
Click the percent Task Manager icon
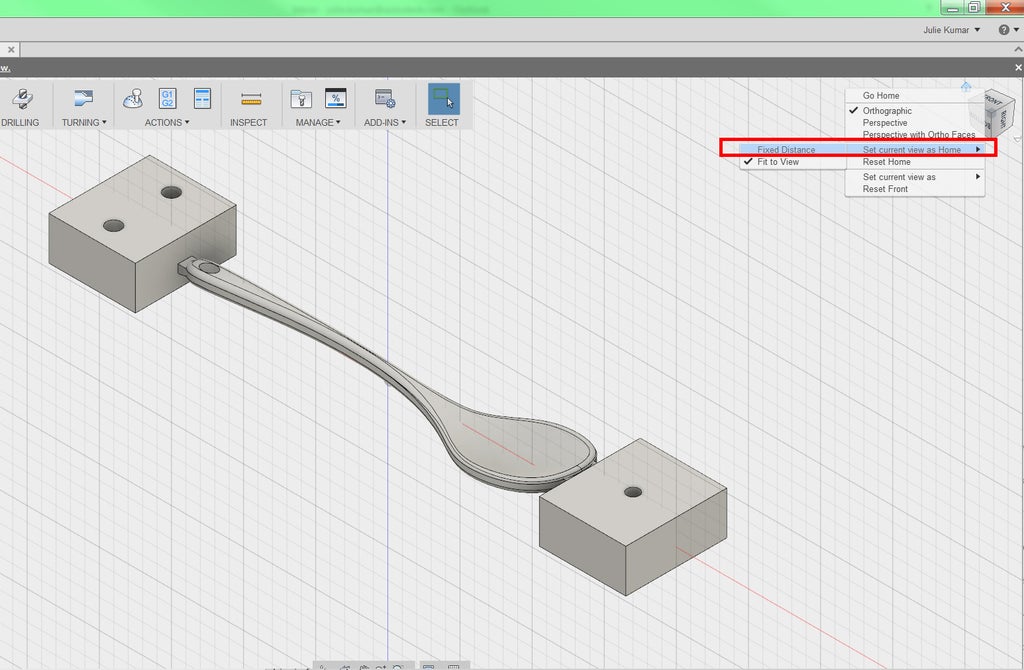coord(336,98)
